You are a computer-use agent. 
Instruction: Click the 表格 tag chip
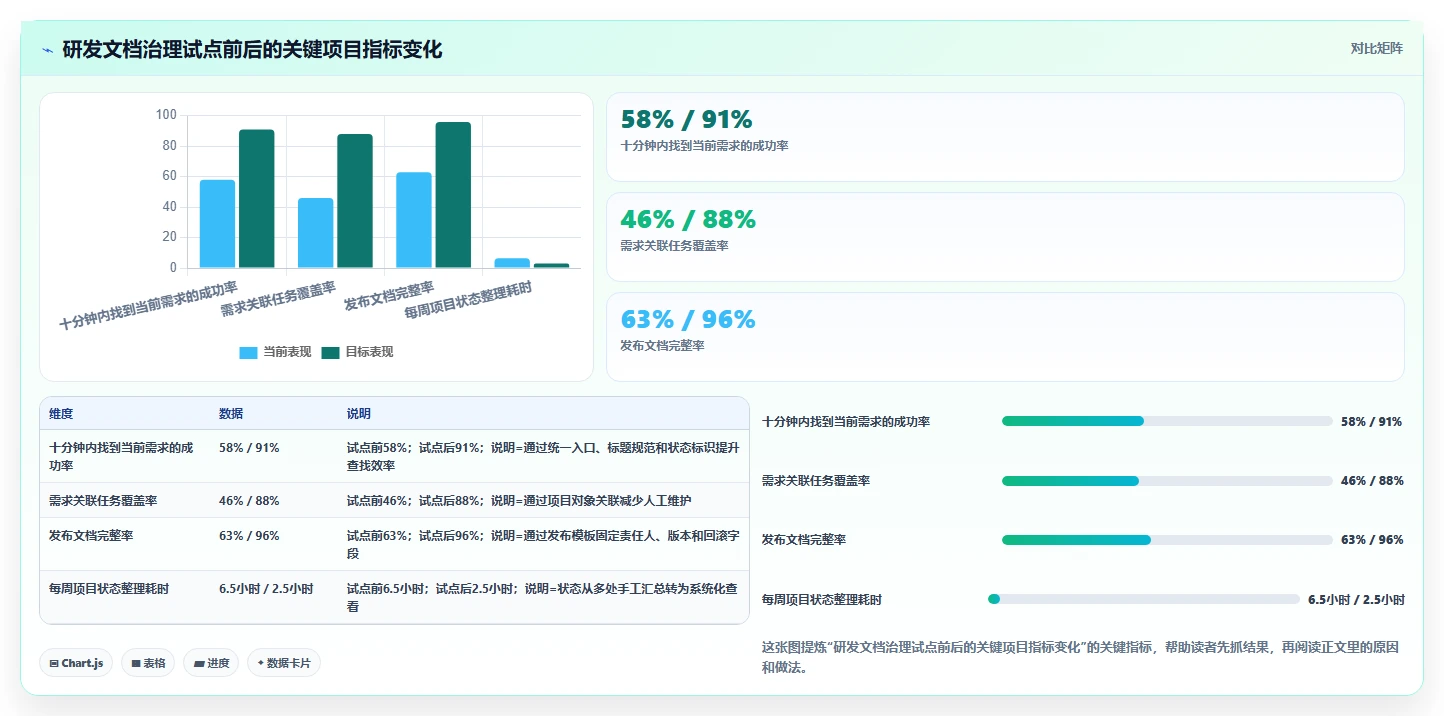point(148,663)
